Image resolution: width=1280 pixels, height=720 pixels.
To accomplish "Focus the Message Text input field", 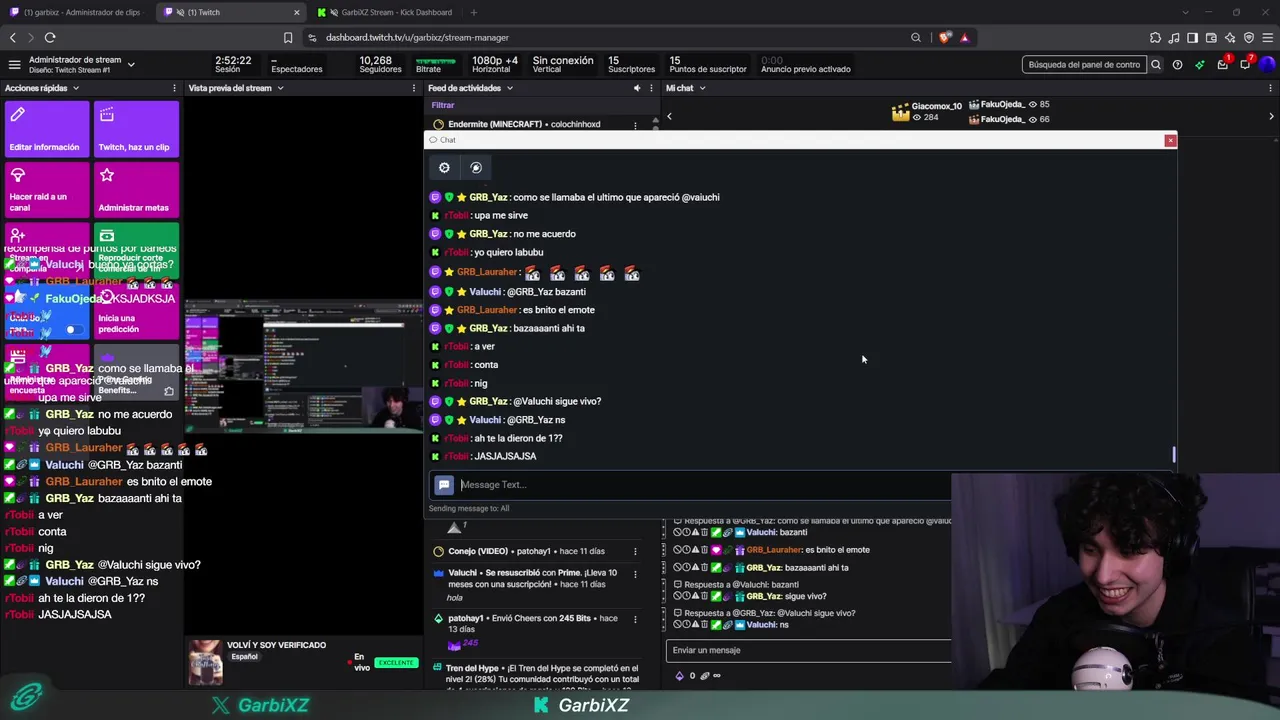I will tap(705, 485).
